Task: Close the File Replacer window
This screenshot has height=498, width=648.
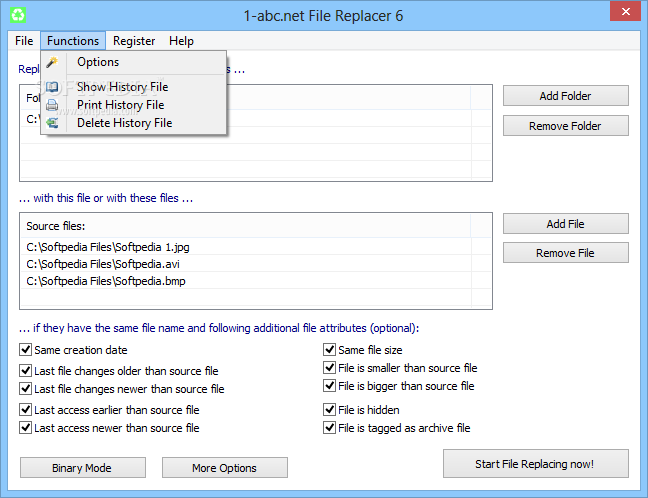Action: (626, 11)
